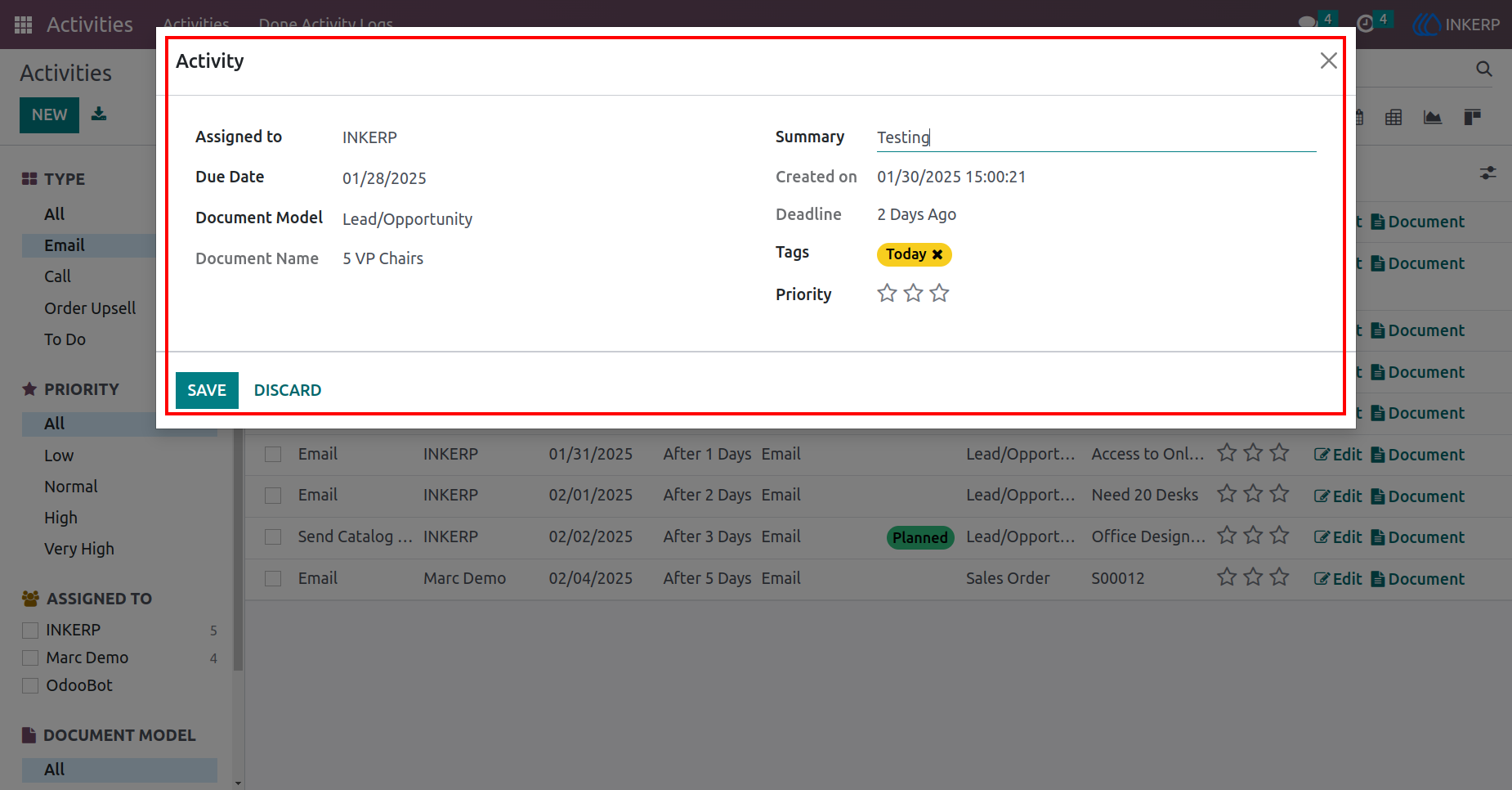Filter priority by Very High
This screenshot has height=790, width=1512.
(79, 549)
